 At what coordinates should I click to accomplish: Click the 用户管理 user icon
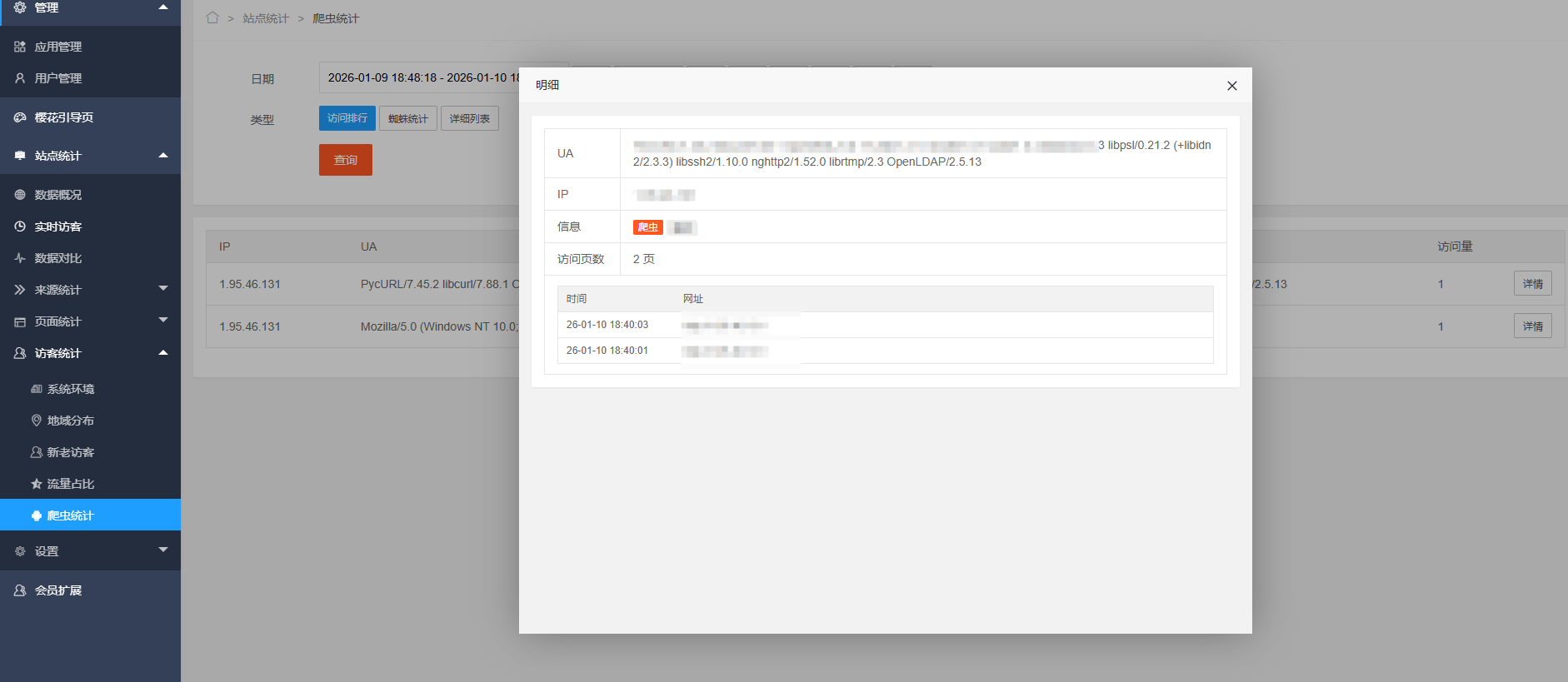point(20,78)
